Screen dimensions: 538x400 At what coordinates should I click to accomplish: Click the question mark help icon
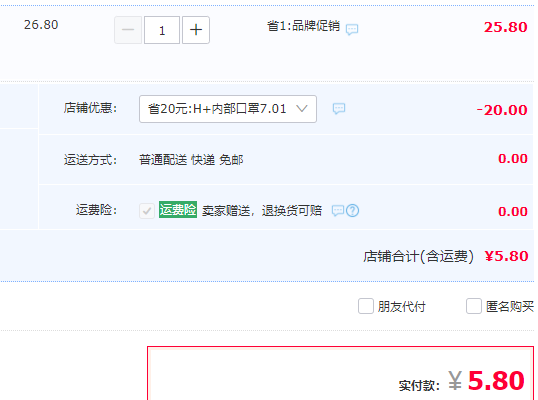click(x=352, y=210)
